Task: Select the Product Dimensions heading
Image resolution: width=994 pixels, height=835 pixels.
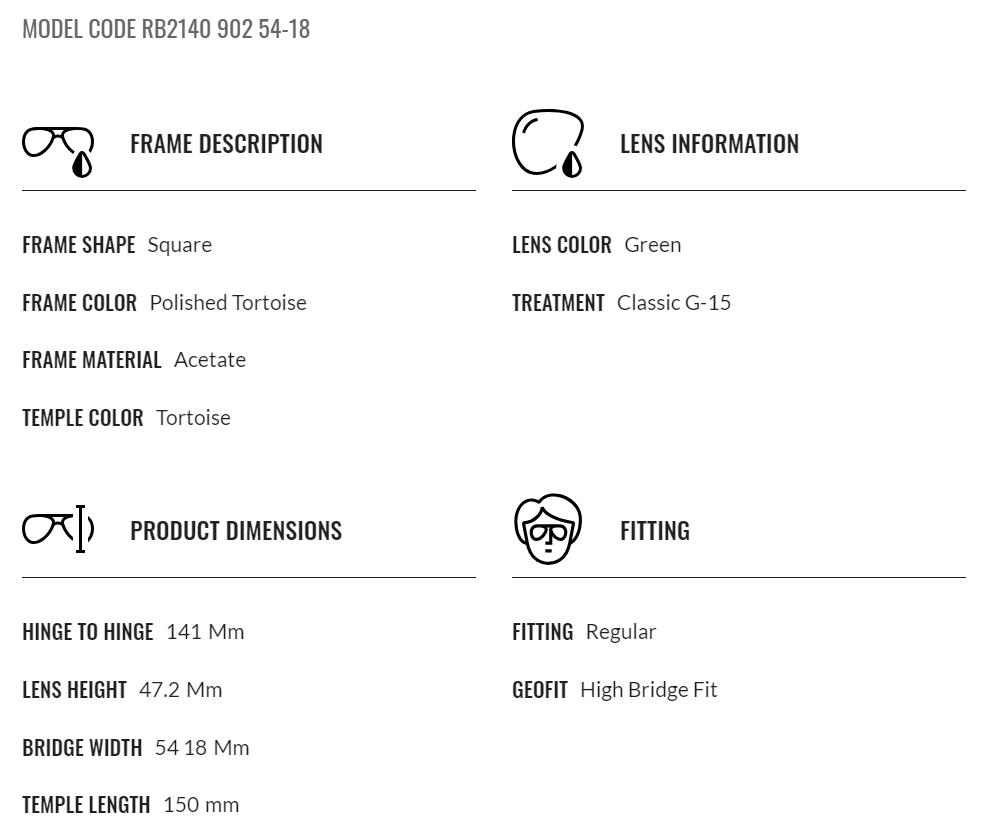Action: pos(236,531)
